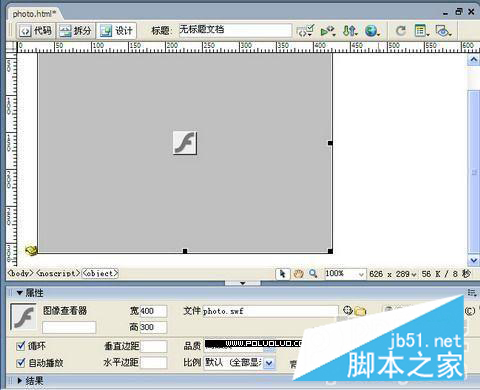Collapse the 属性 properties panel
This screenshot has width=480, height=390.
pos(19,293)
